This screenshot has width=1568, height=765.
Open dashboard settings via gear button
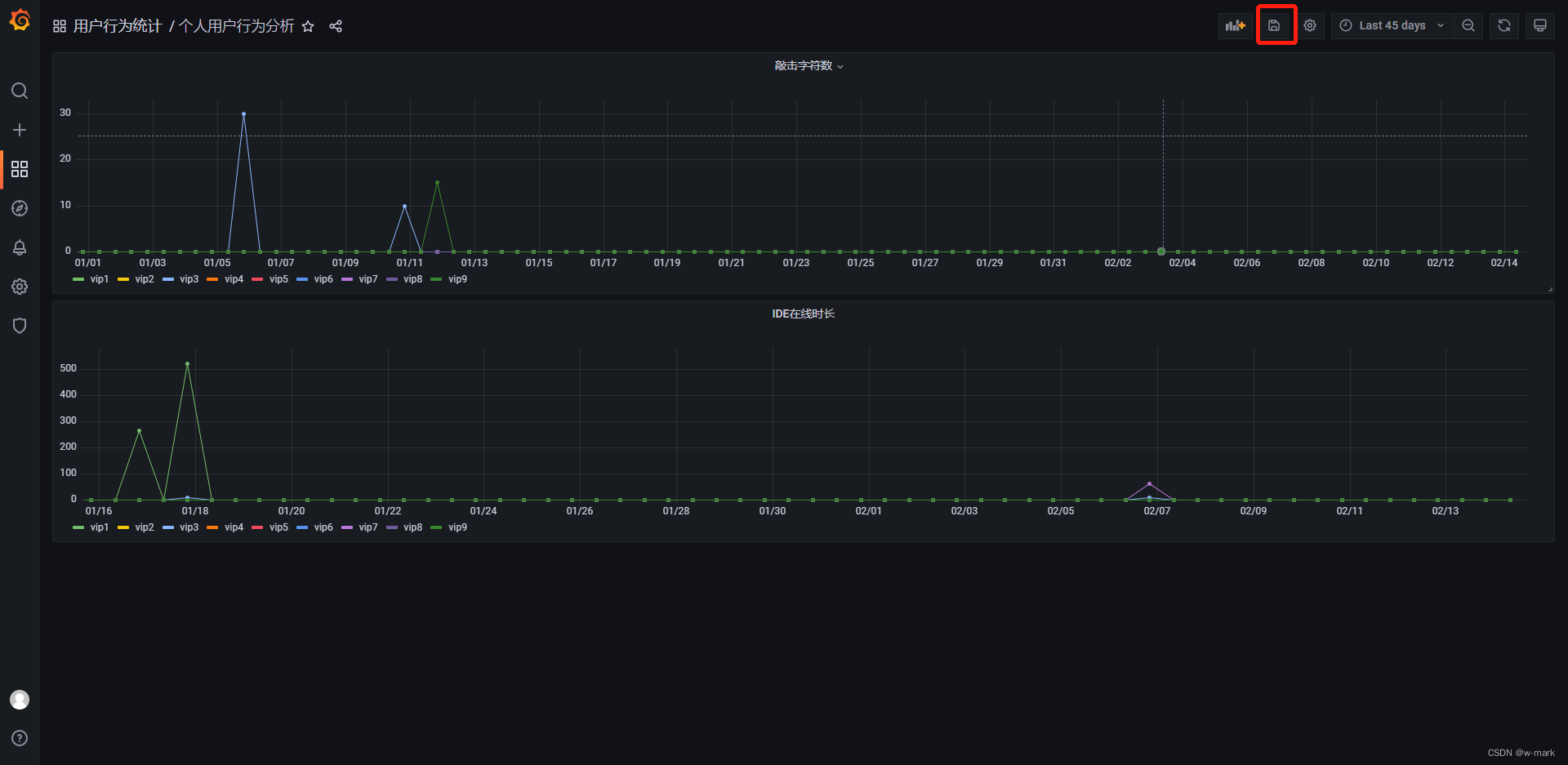coord(1310,25)
